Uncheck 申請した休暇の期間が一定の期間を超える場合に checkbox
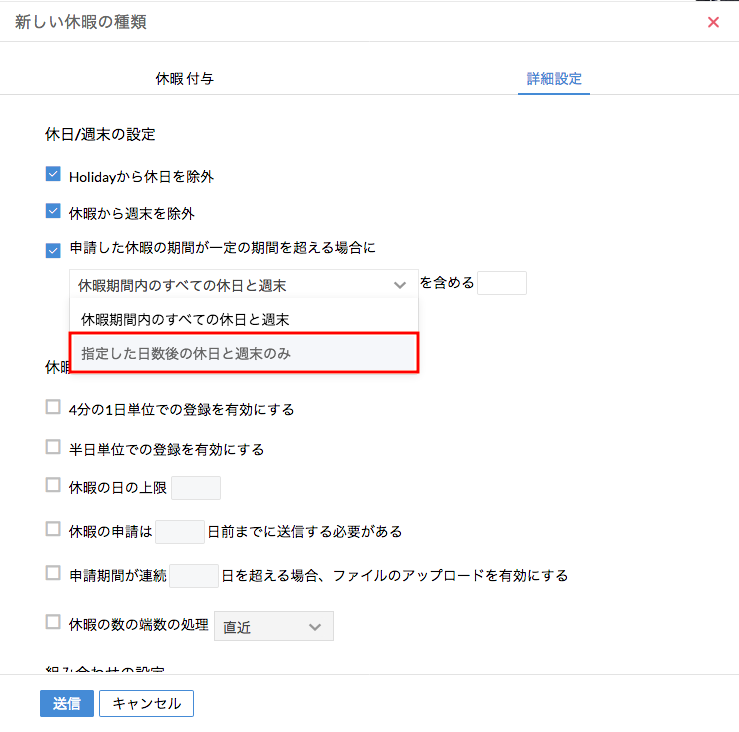The image size is (739, 732). [x=54, y=250]
